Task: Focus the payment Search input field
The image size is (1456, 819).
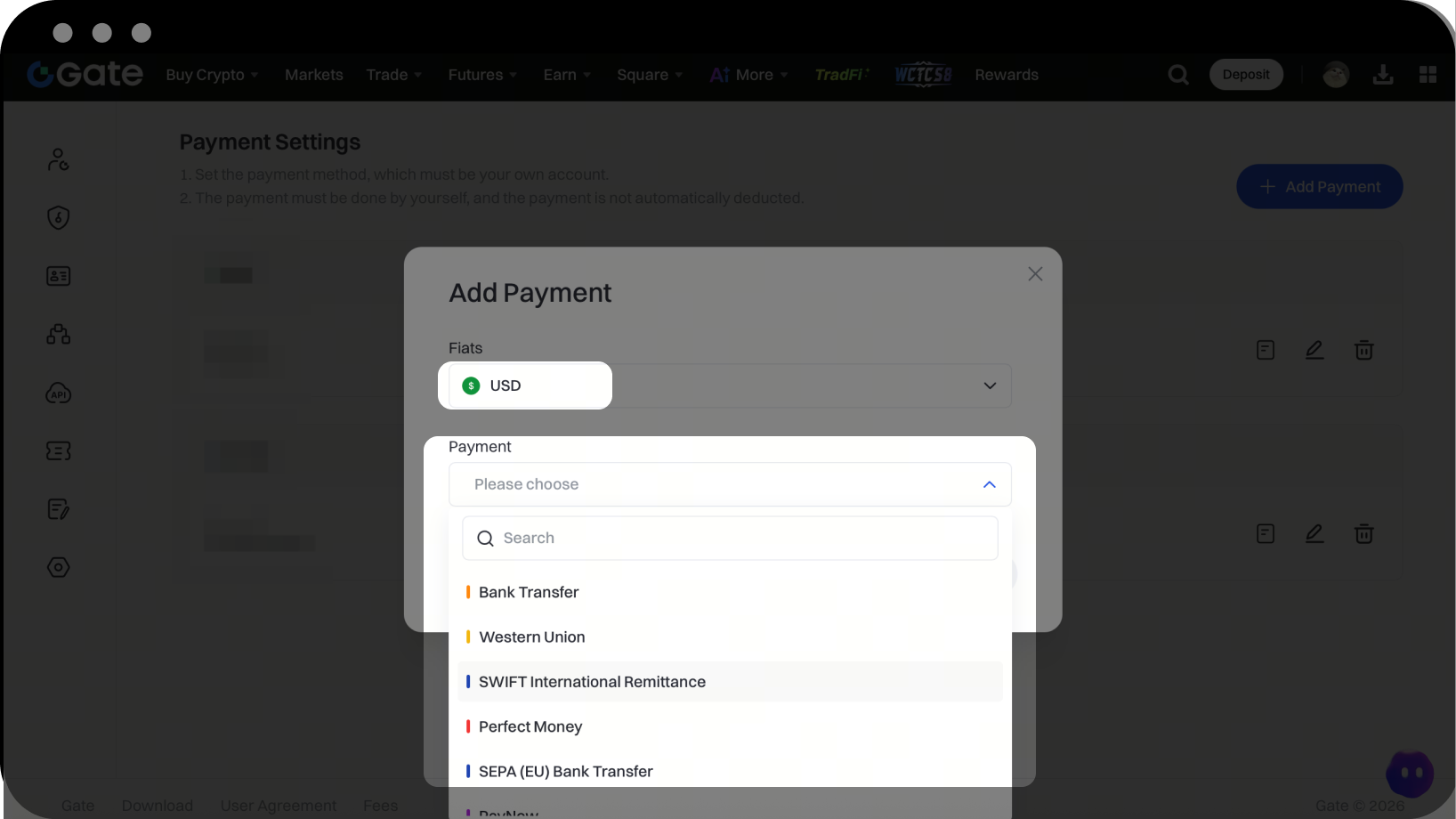Action: (730, 538)
